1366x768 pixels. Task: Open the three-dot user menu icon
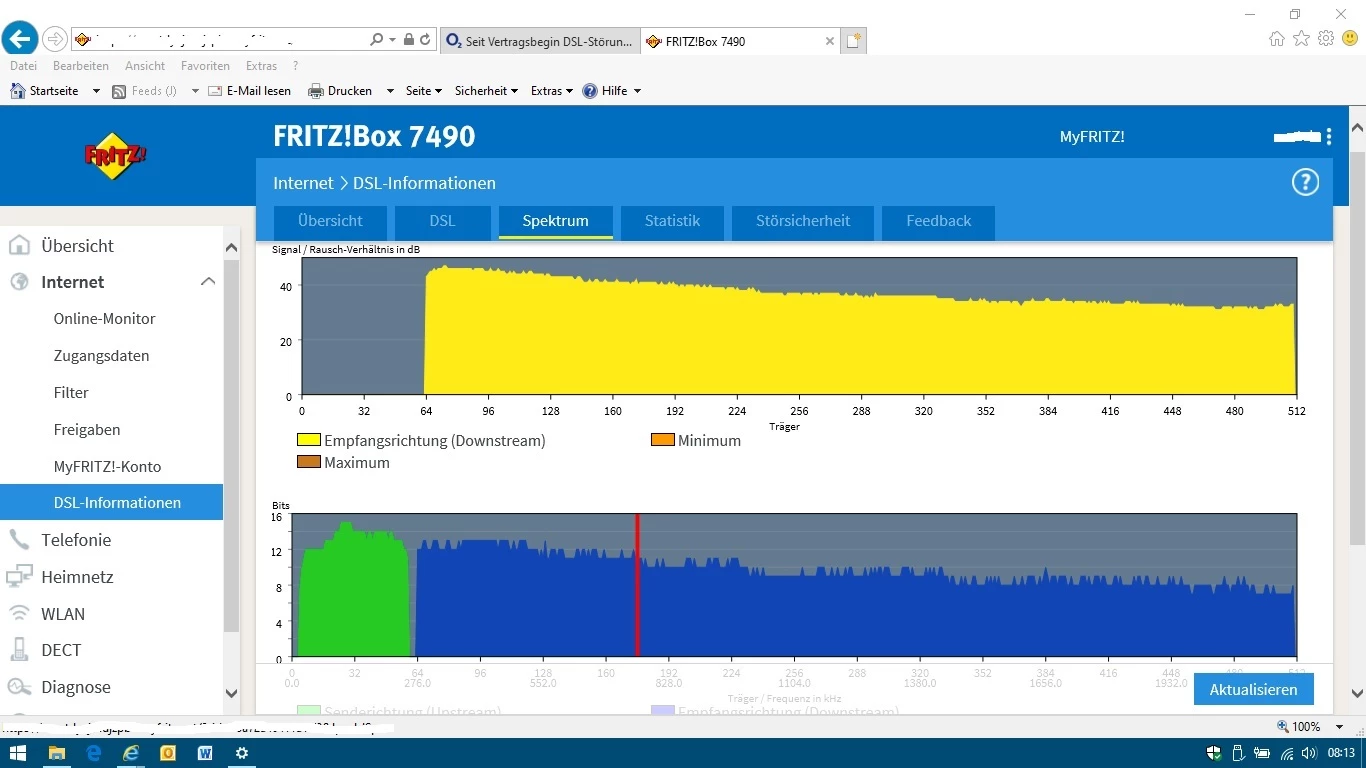[1329, 137]
